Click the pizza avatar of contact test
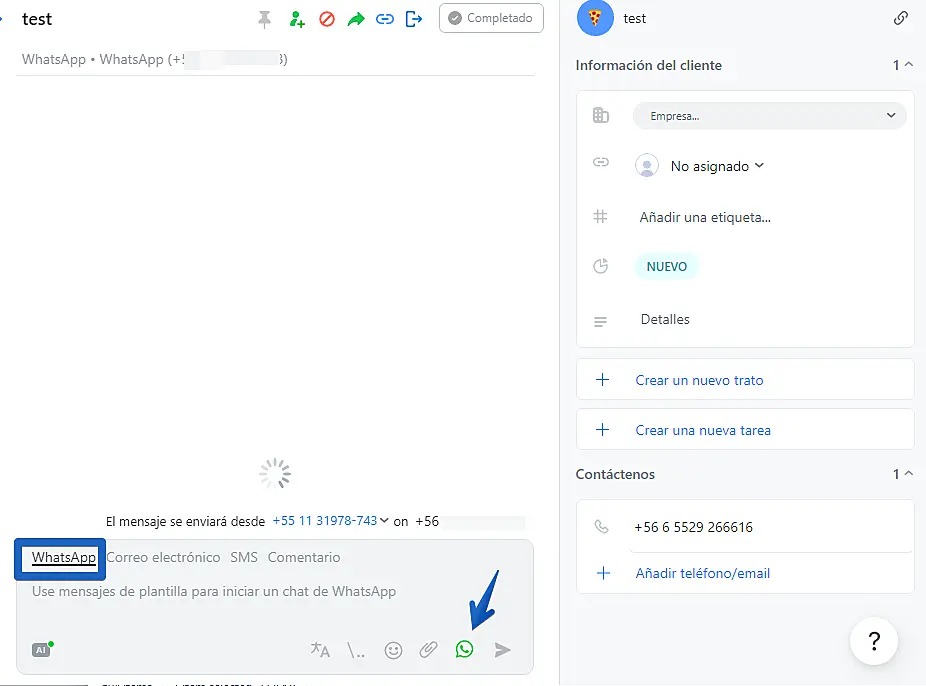 click(x=595, y=18)
